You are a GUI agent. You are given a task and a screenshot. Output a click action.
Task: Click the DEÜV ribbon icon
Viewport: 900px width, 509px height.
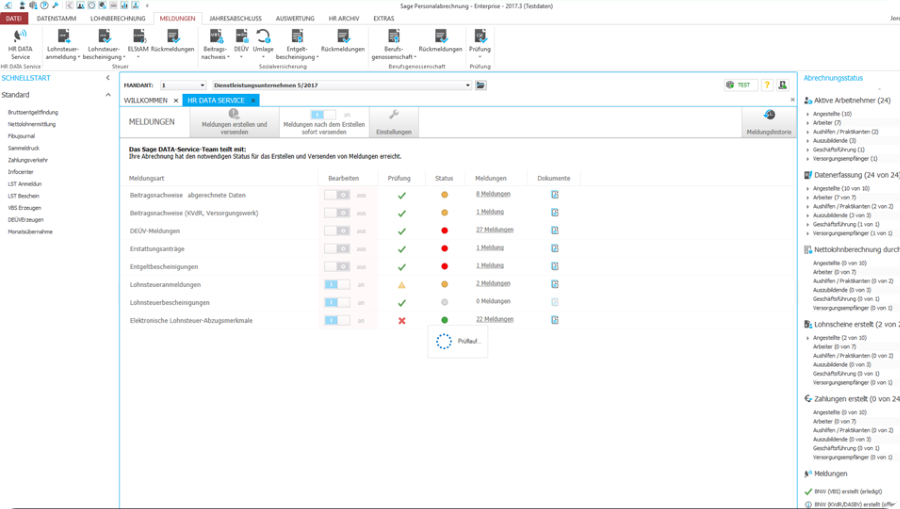coord(241,45)
